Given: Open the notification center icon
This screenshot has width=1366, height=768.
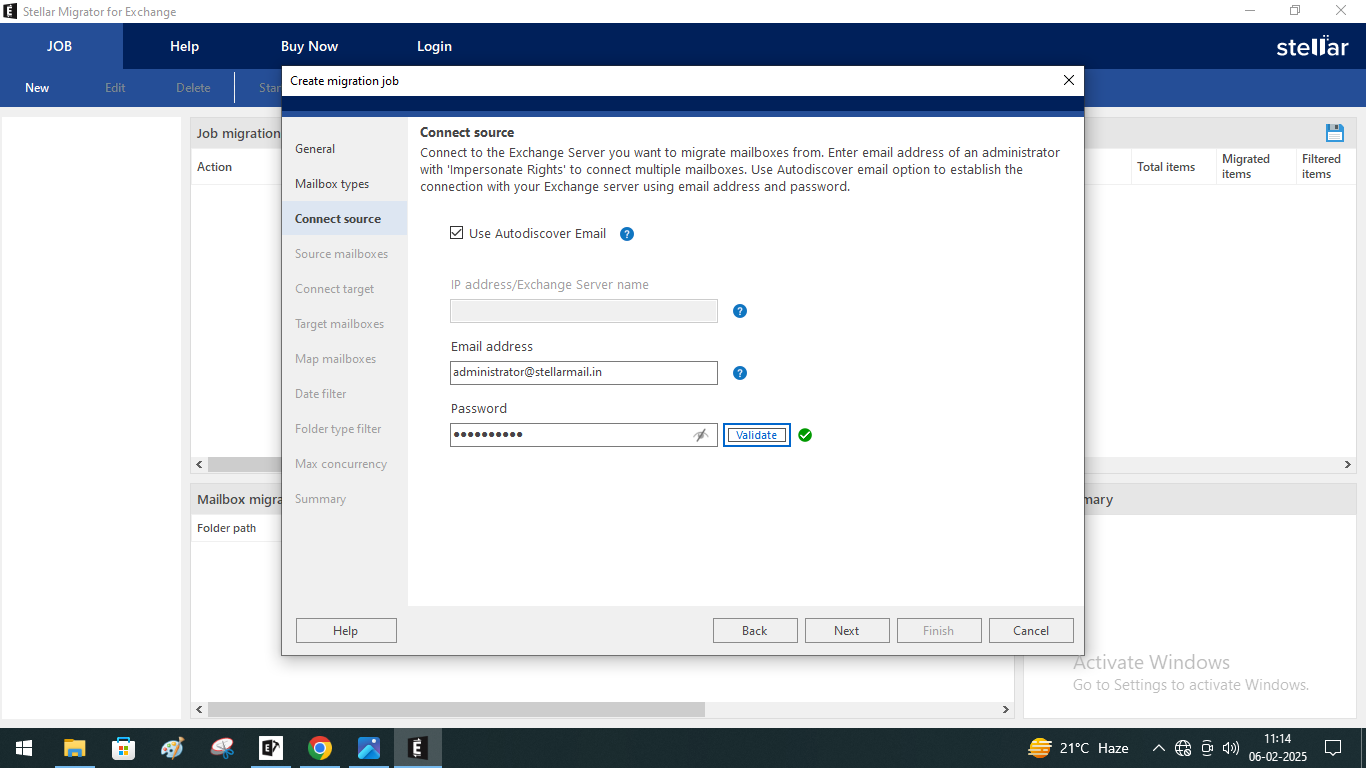Looking at the screenshot, I should [x=1333, y=748].
